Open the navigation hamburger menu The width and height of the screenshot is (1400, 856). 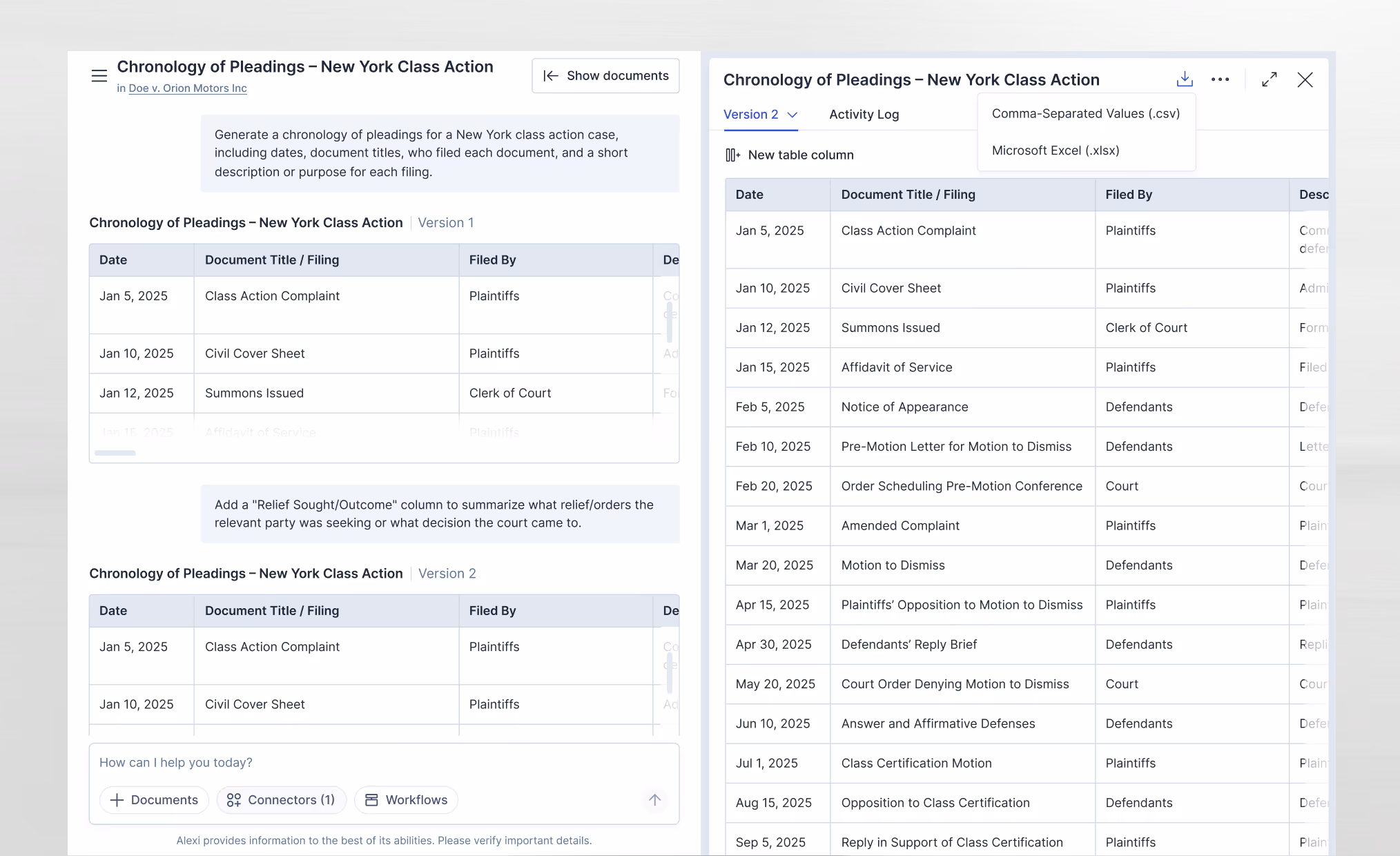point(99,75)
